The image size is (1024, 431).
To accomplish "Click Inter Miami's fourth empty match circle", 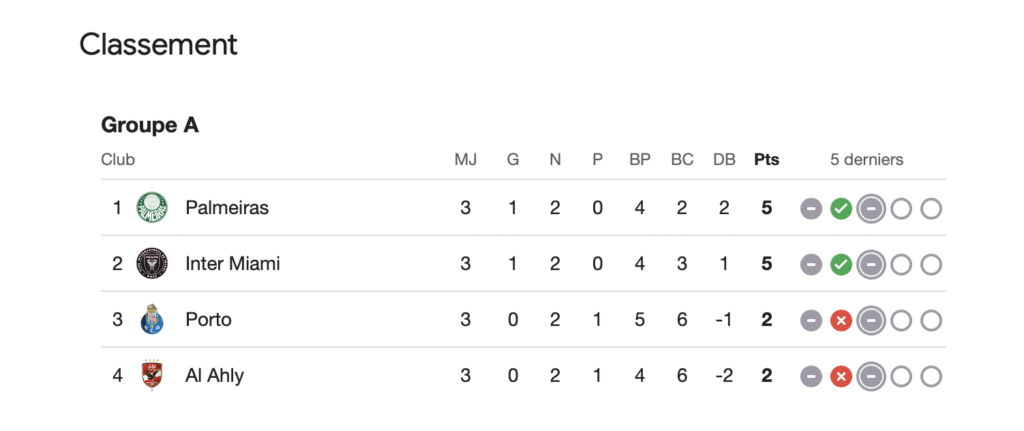I will click(x=901, y=264).
